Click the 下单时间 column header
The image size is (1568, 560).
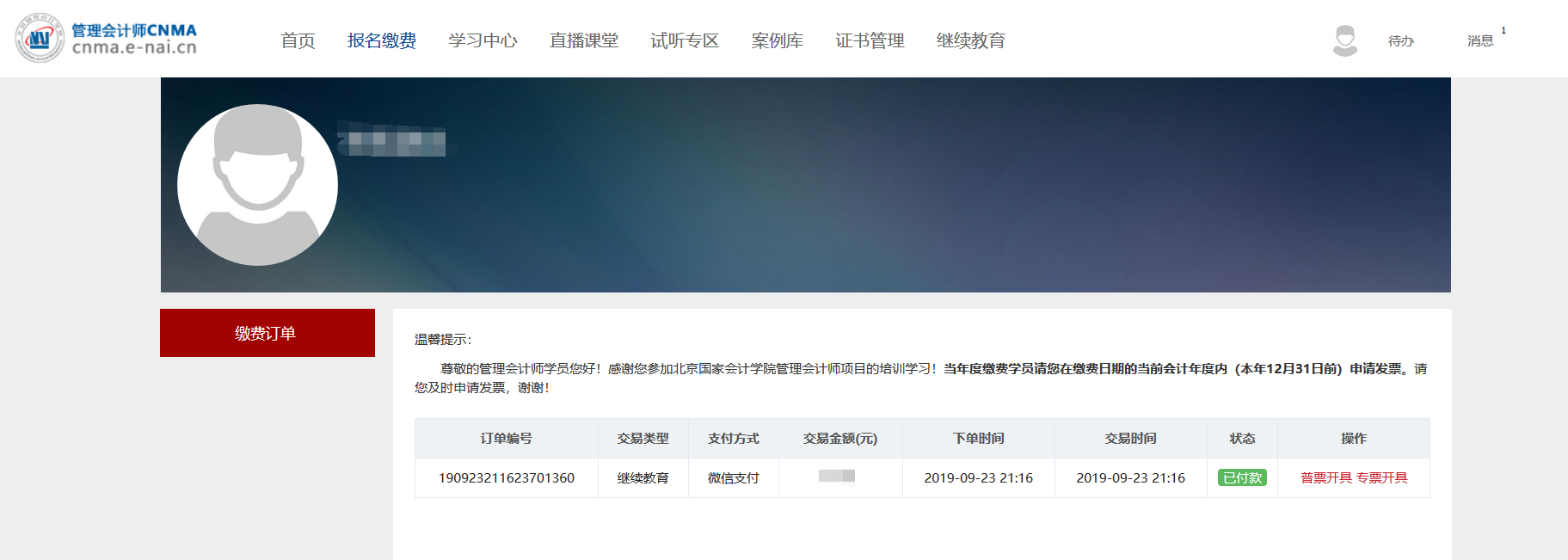point(979,439)
